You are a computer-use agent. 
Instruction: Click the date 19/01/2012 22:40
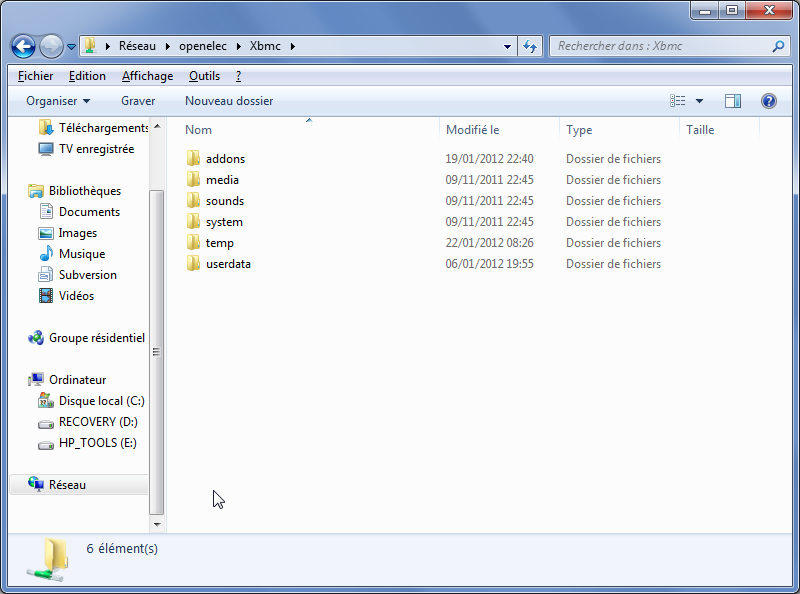(x=489, y=159)
